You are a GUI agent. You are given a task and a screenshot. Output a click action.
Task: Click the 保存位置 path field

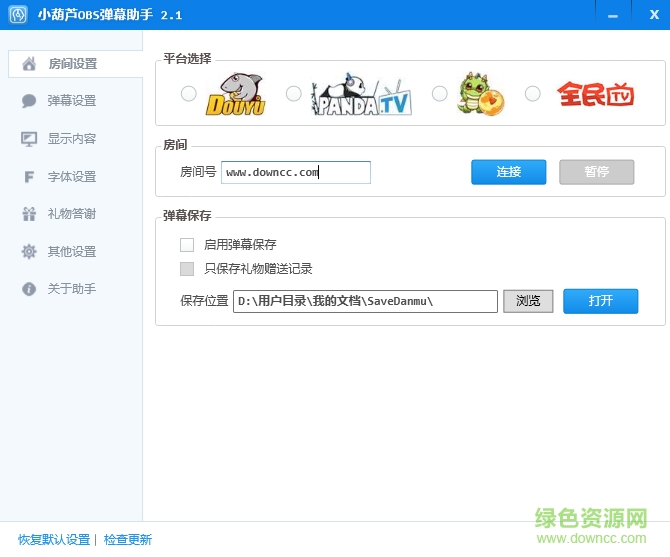(x=365, y=302)
